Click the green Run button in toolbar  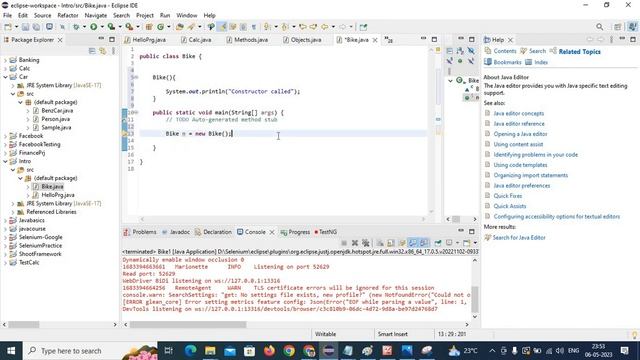coord(93,27)
